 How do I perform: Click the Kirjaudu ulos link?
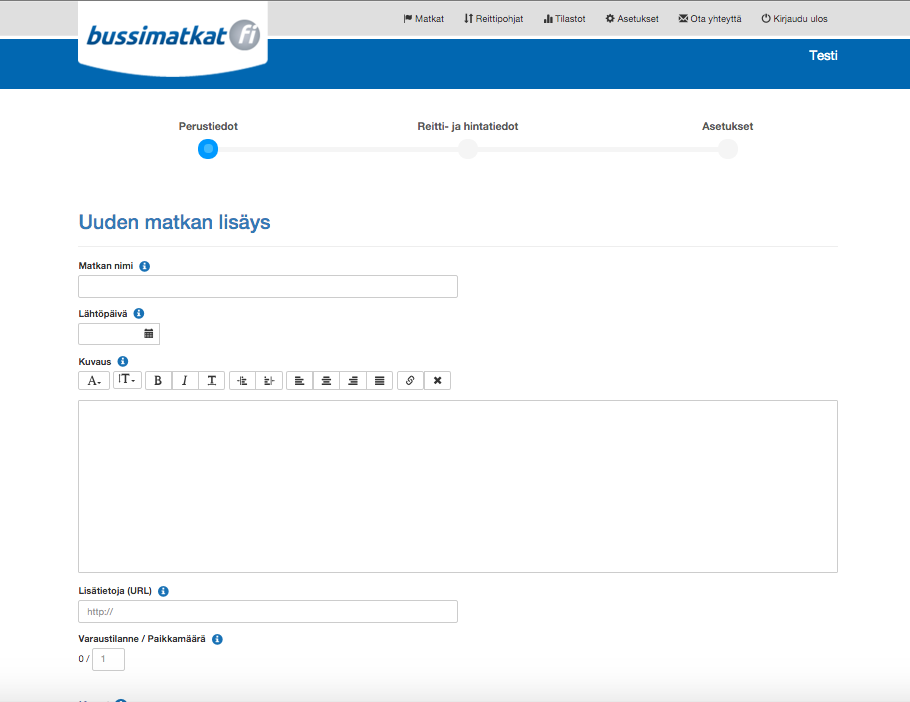tap(794, 19)
